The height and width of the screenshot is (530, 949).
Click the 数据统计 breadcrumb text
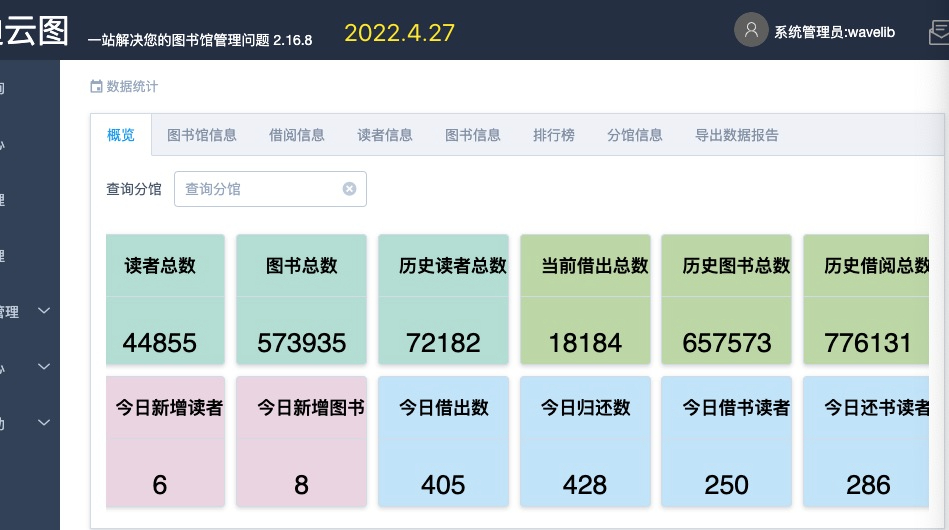[132, 87]
